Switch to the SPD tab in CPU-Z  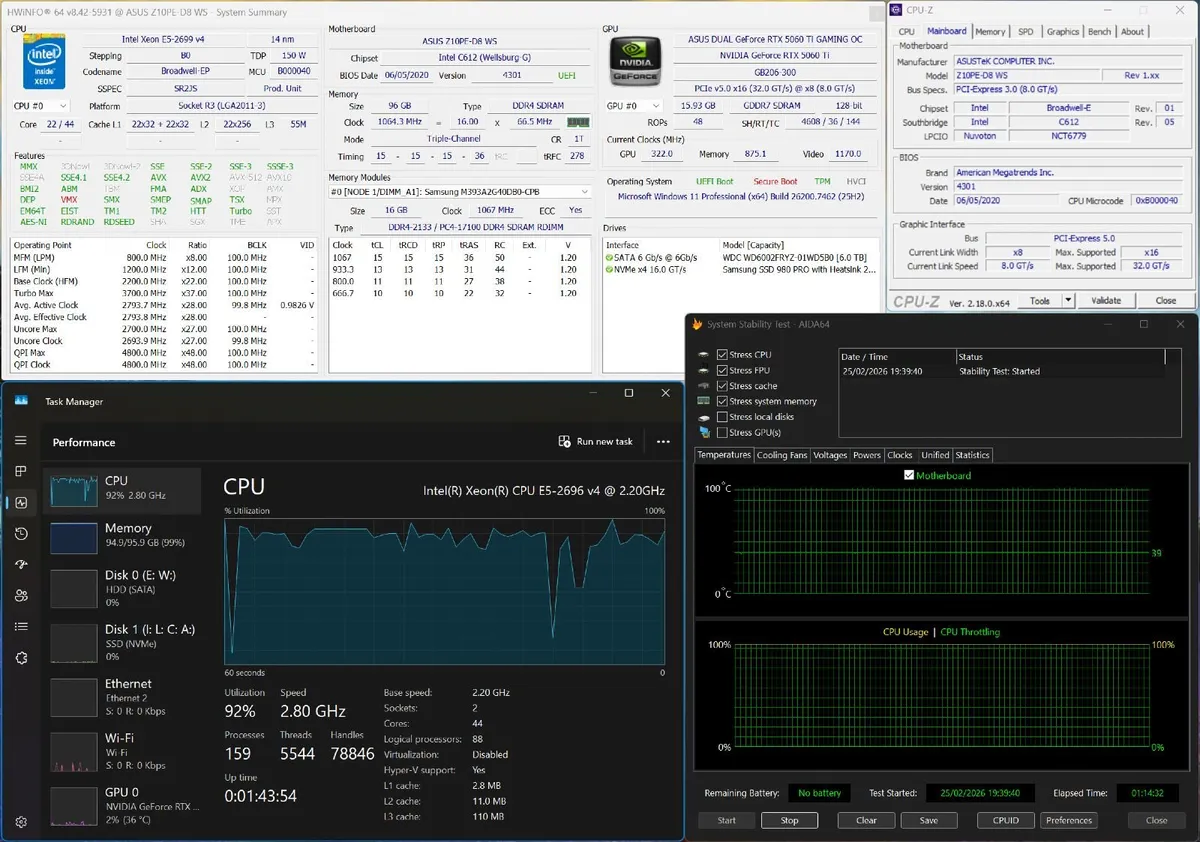[1026, 31]
